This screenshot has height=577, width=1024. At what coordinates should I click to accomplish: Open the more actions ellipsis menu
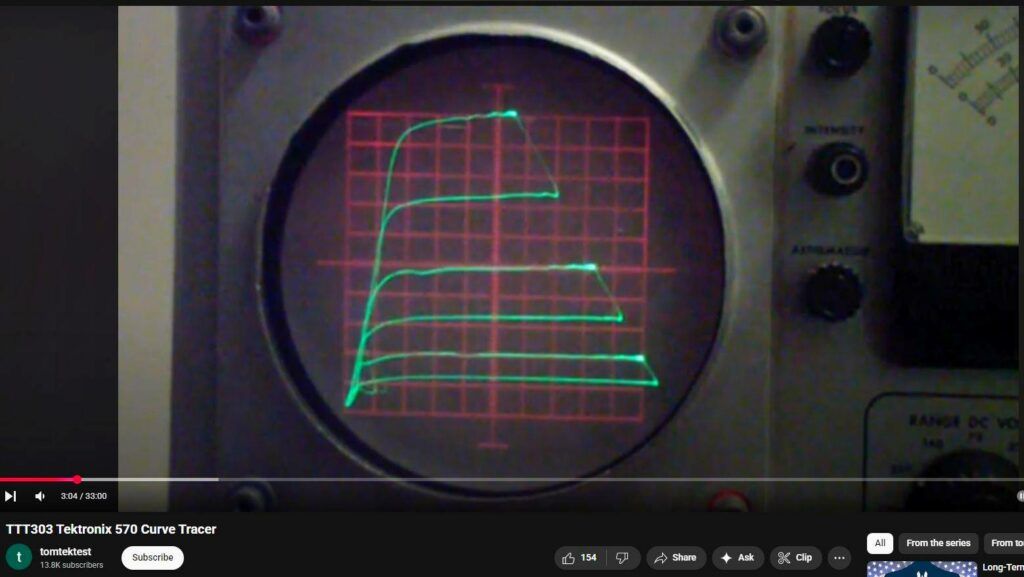[840, 557]
